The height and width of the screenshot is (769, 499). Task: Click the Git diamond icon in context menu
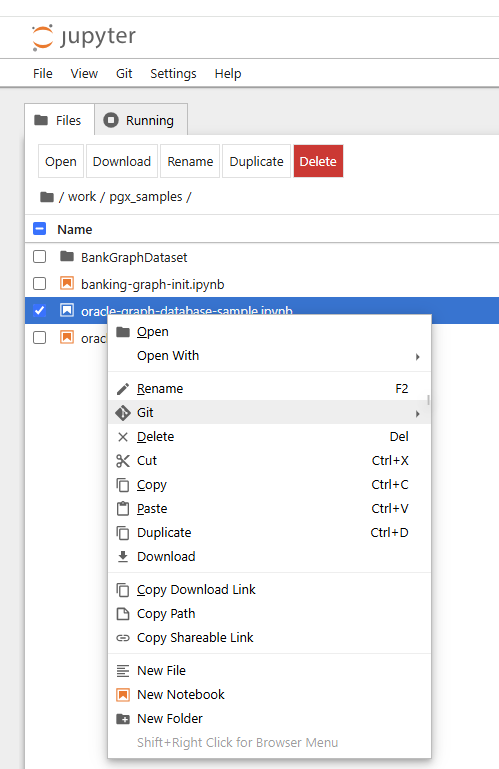[123, 413]
